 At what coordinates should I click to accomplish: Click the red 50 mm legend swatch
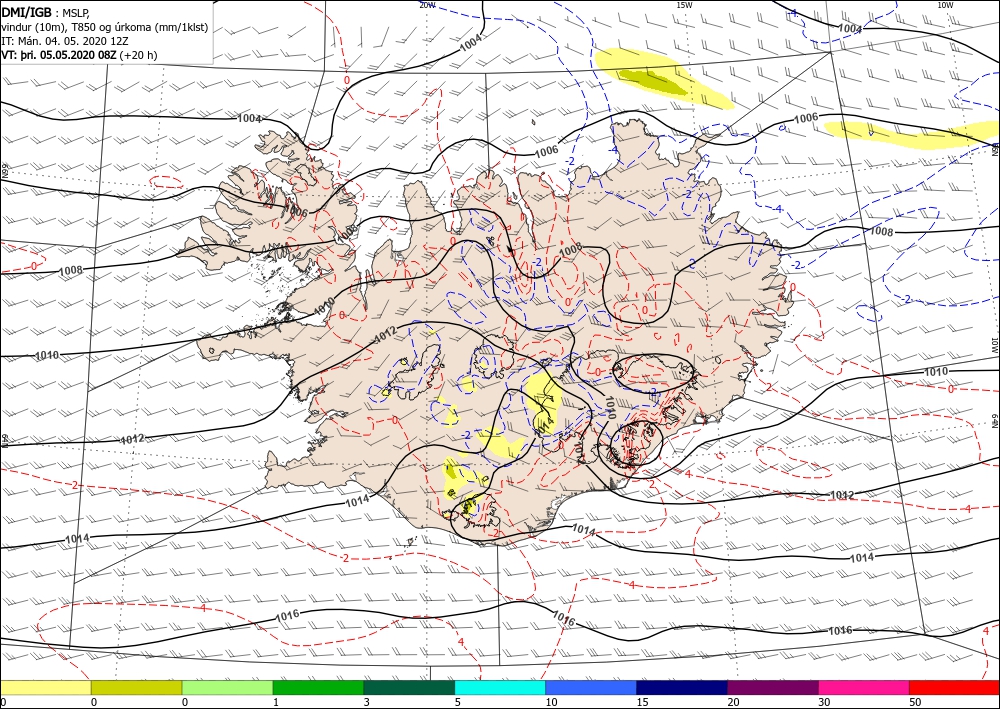pos(954,687)
